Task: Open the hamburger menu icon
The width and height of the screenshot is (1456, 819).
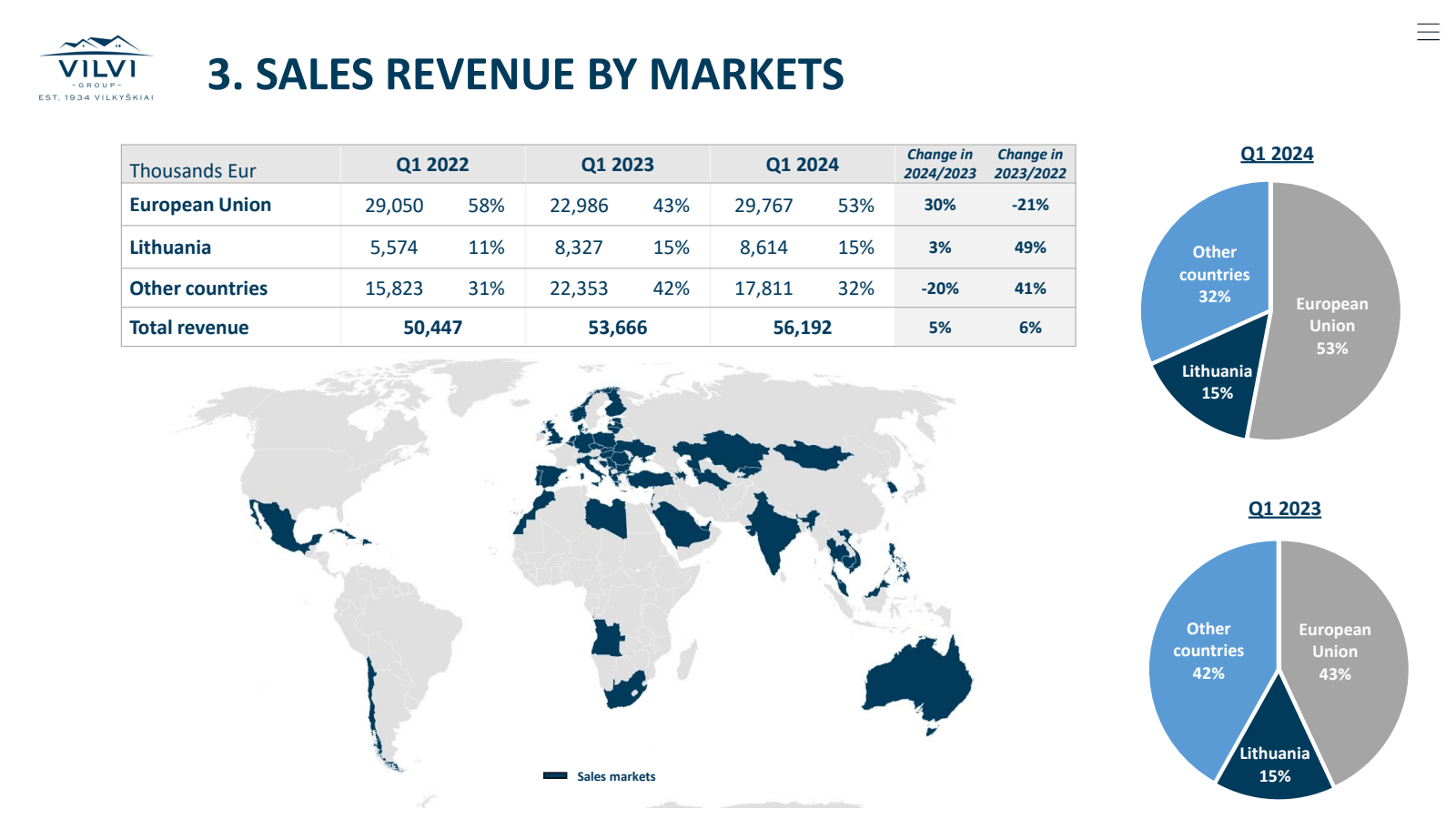Action: 1428,32
